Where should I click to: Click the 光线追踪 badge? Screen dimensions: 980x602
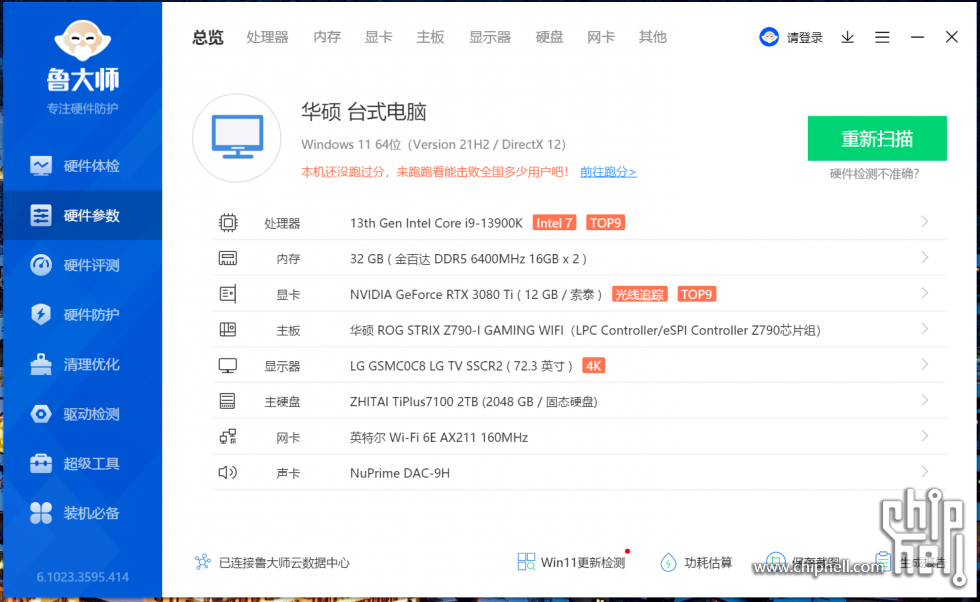[639, 294]
